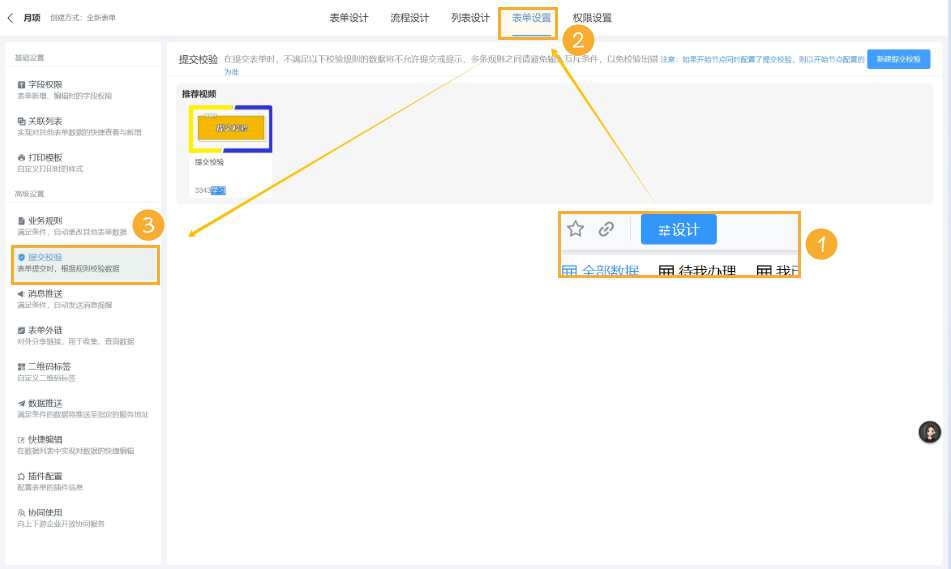Click the 快捷编辑 pencil icon
The image size is (951, 569).
(21, 440)
